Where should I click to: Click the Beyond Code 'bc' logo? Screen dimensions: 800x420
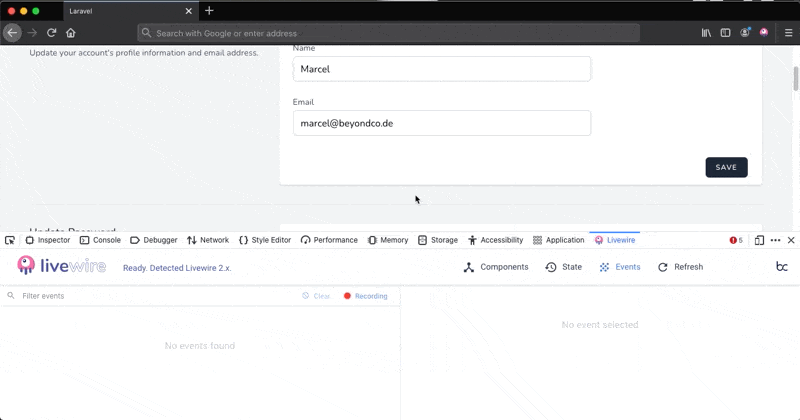[x=782, y=266]
